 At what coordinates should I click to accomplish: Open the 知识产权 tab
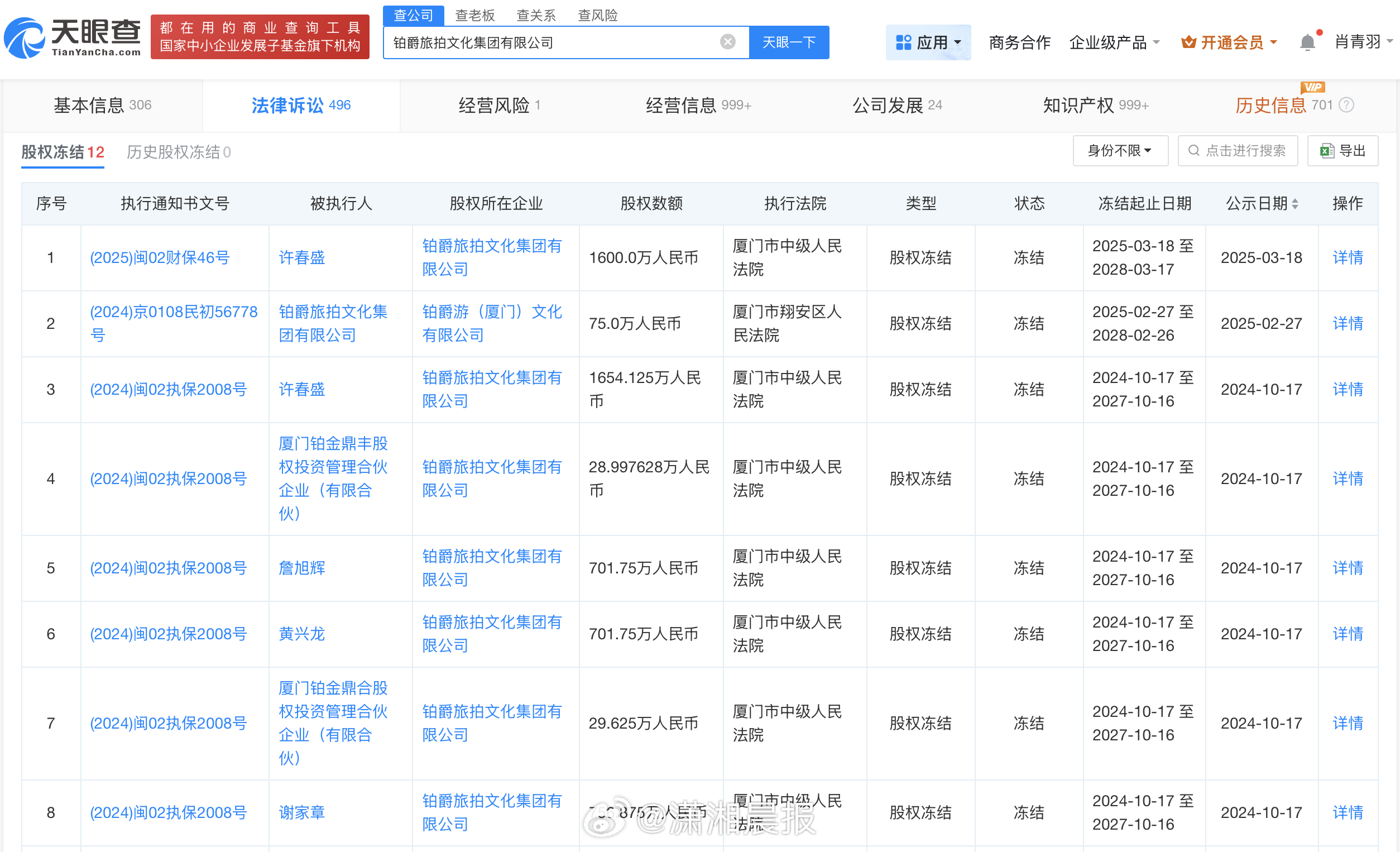pyautogui.click(x=1095, y=105)
